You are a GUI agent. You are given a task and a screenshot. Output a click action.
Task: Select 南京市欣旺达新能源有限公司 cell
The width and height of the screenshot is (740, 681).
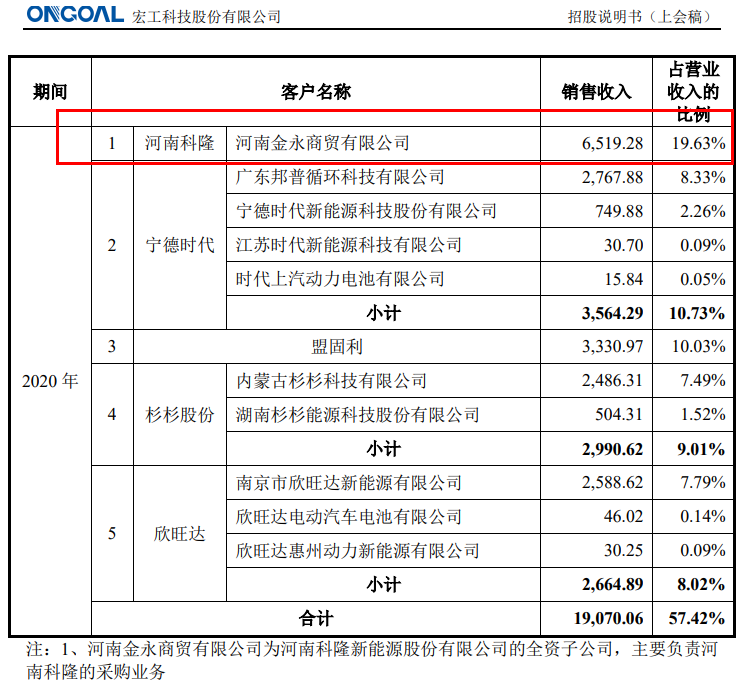point(383,483)
